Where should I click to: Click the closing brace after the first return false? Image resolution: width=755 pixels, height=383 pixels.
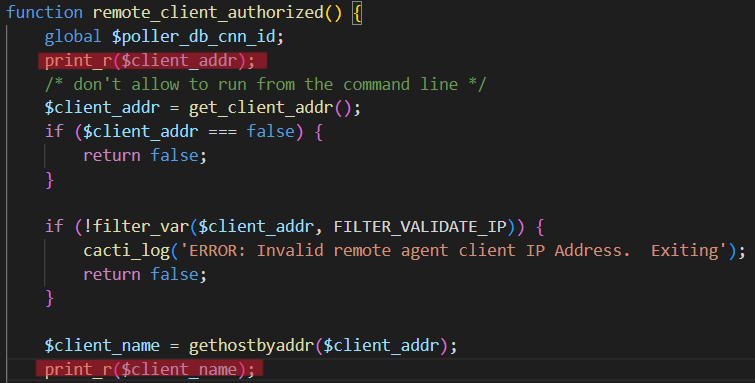click(x=49, y=180)
